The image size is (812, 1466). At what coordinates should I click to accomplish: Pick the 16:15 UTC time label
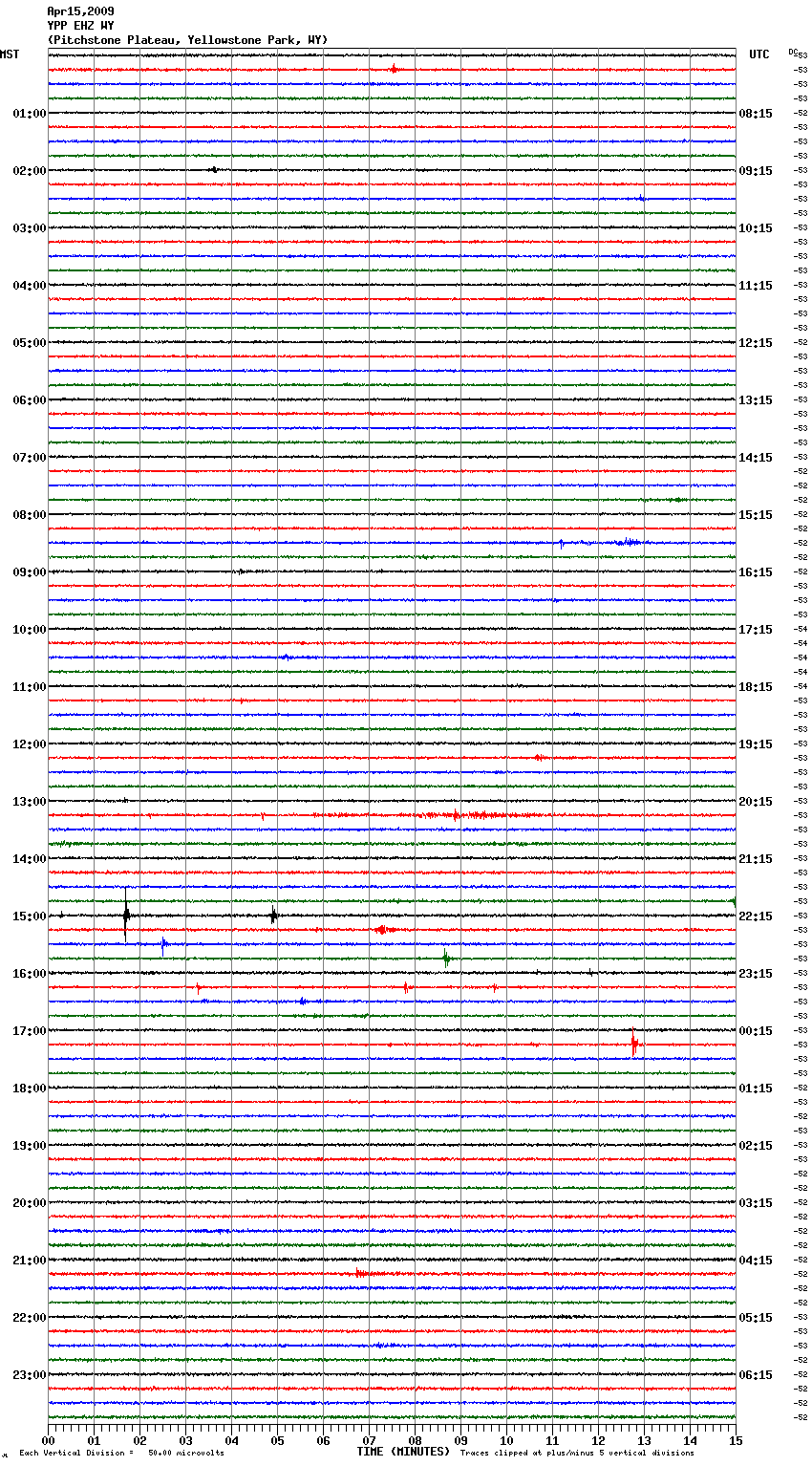[x=756, y=572]
